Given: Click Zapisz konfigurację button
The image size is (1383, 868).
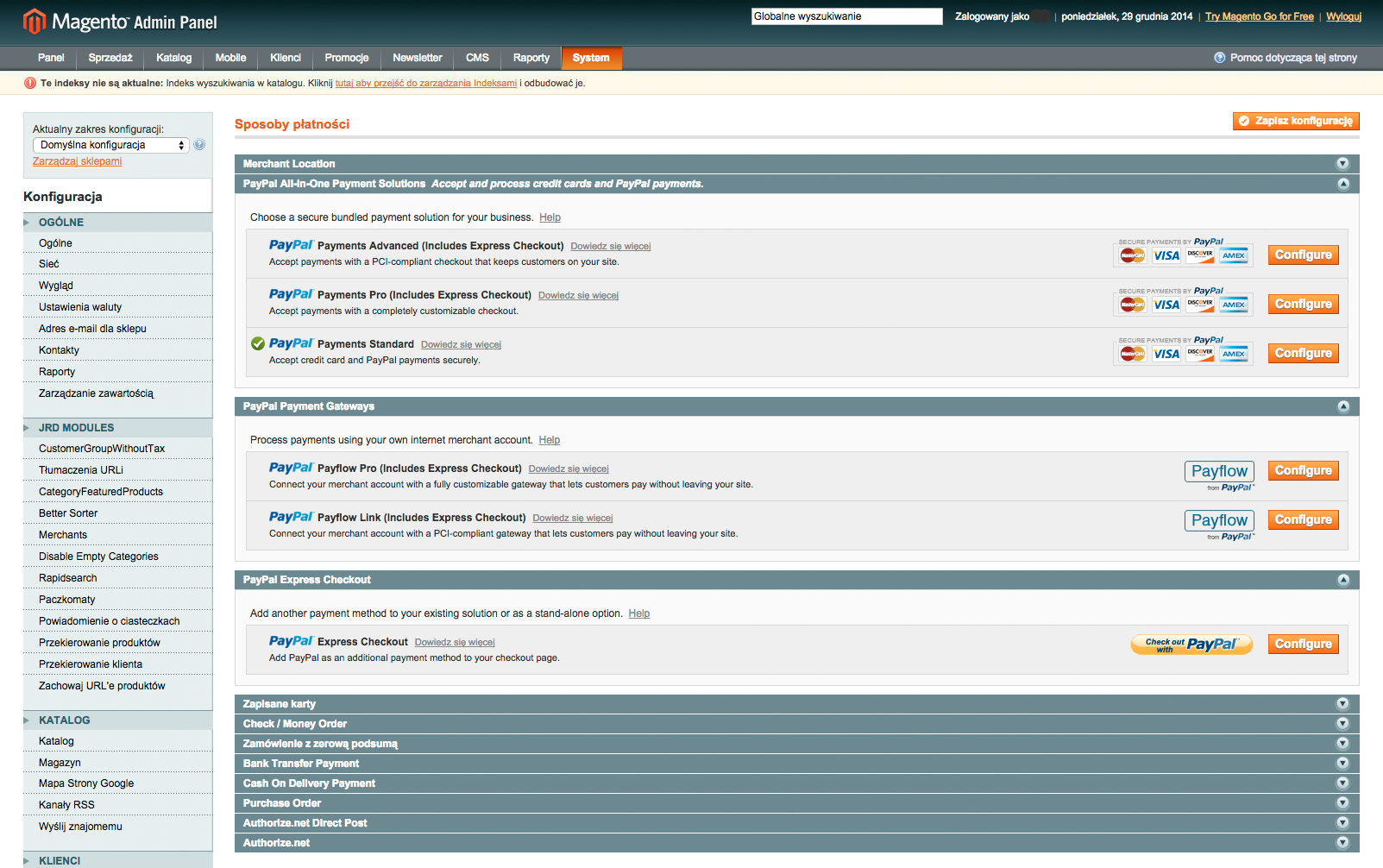Looking at the screenshot, I should pyautogui.click(x=1296, y=121).
